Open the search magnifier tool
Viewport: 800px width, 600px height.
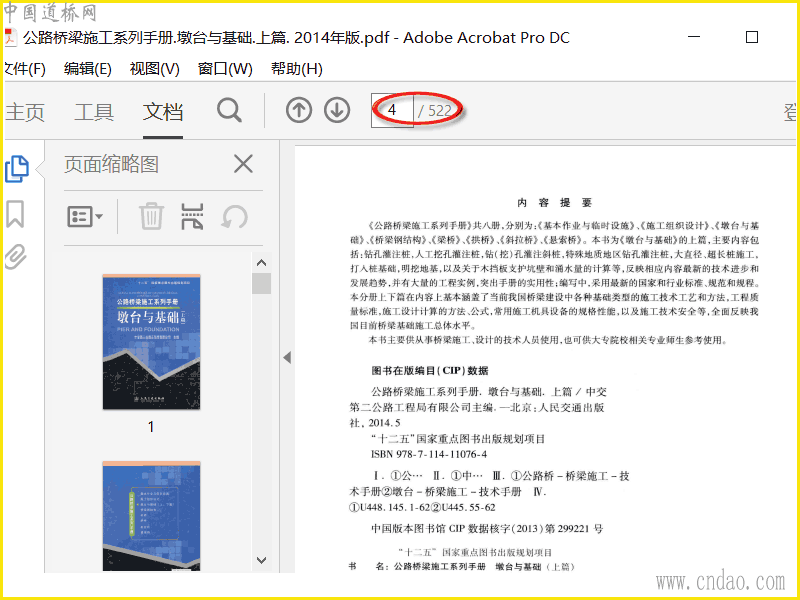pyautogui.click(x=229, y=110)
